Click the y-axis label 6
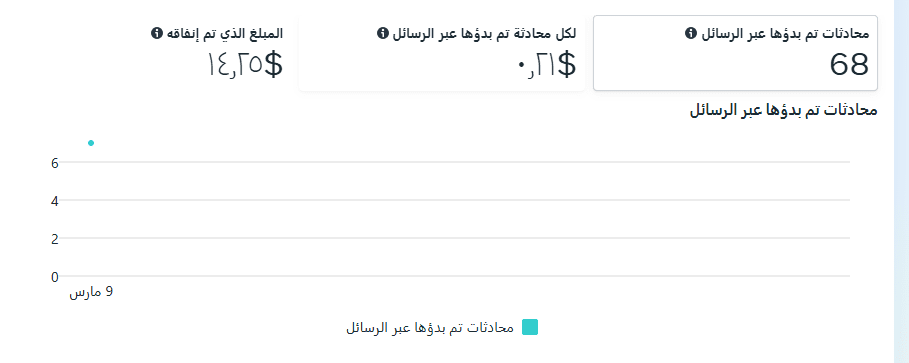 click(55, 164)
